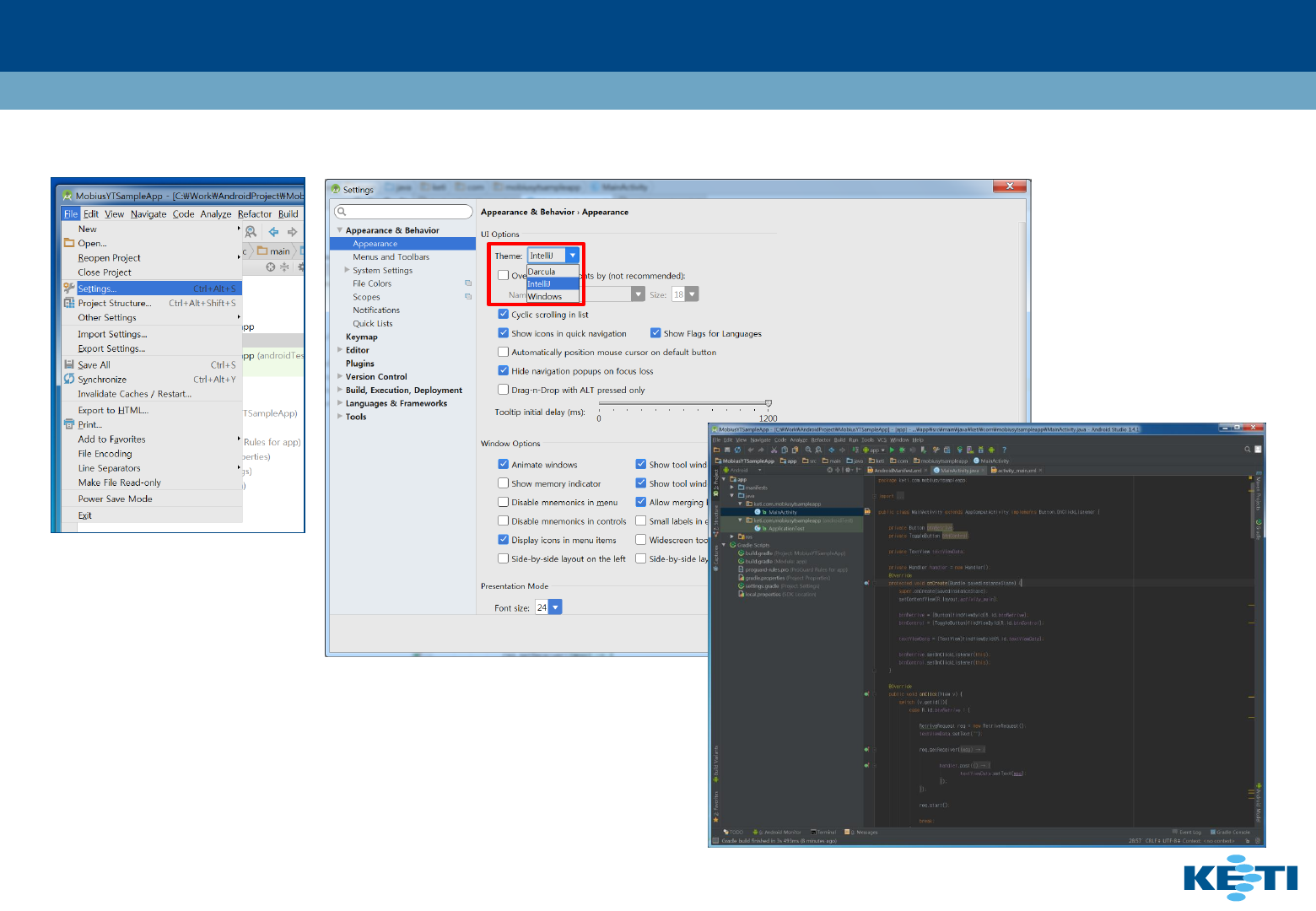
Task: Uncheck Show Flags for Languages
Action: pos(655,333)
